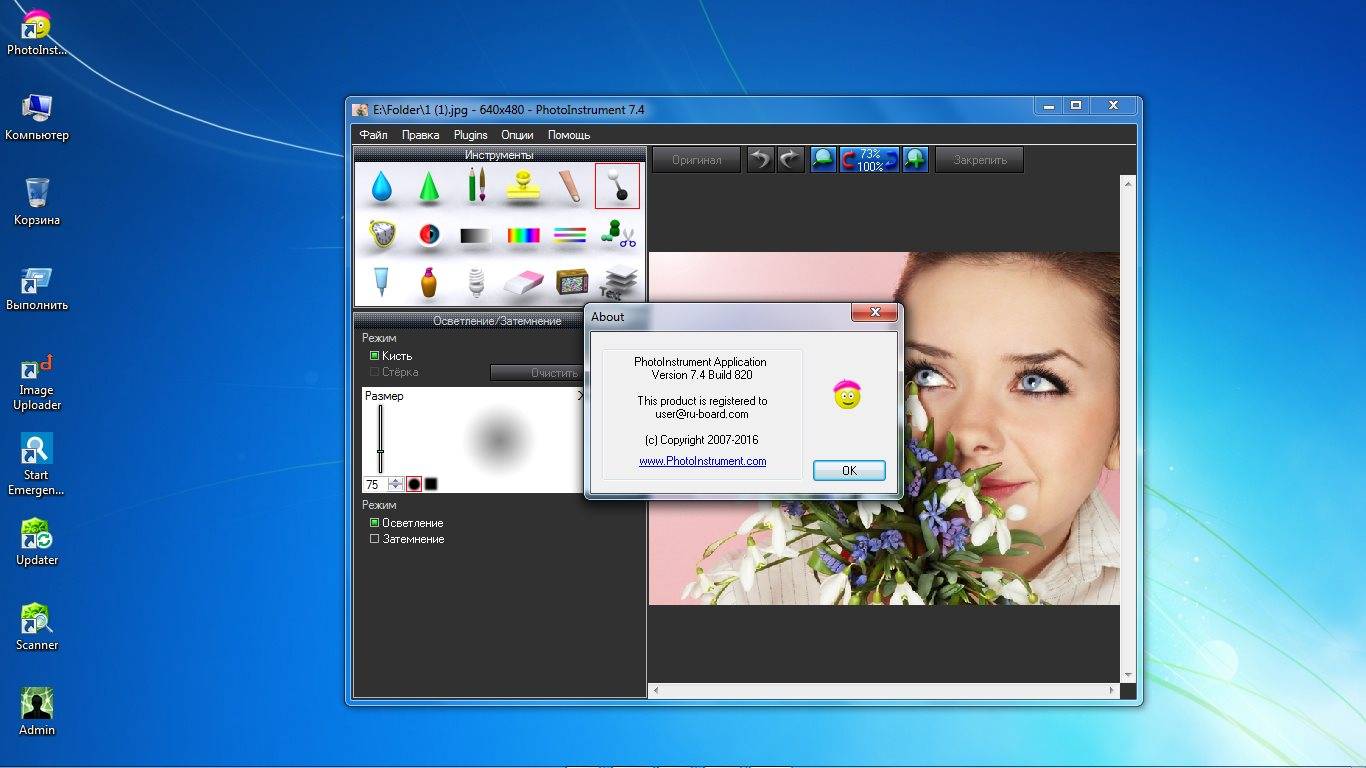Select the red eye removal tool

coord(429,235)
